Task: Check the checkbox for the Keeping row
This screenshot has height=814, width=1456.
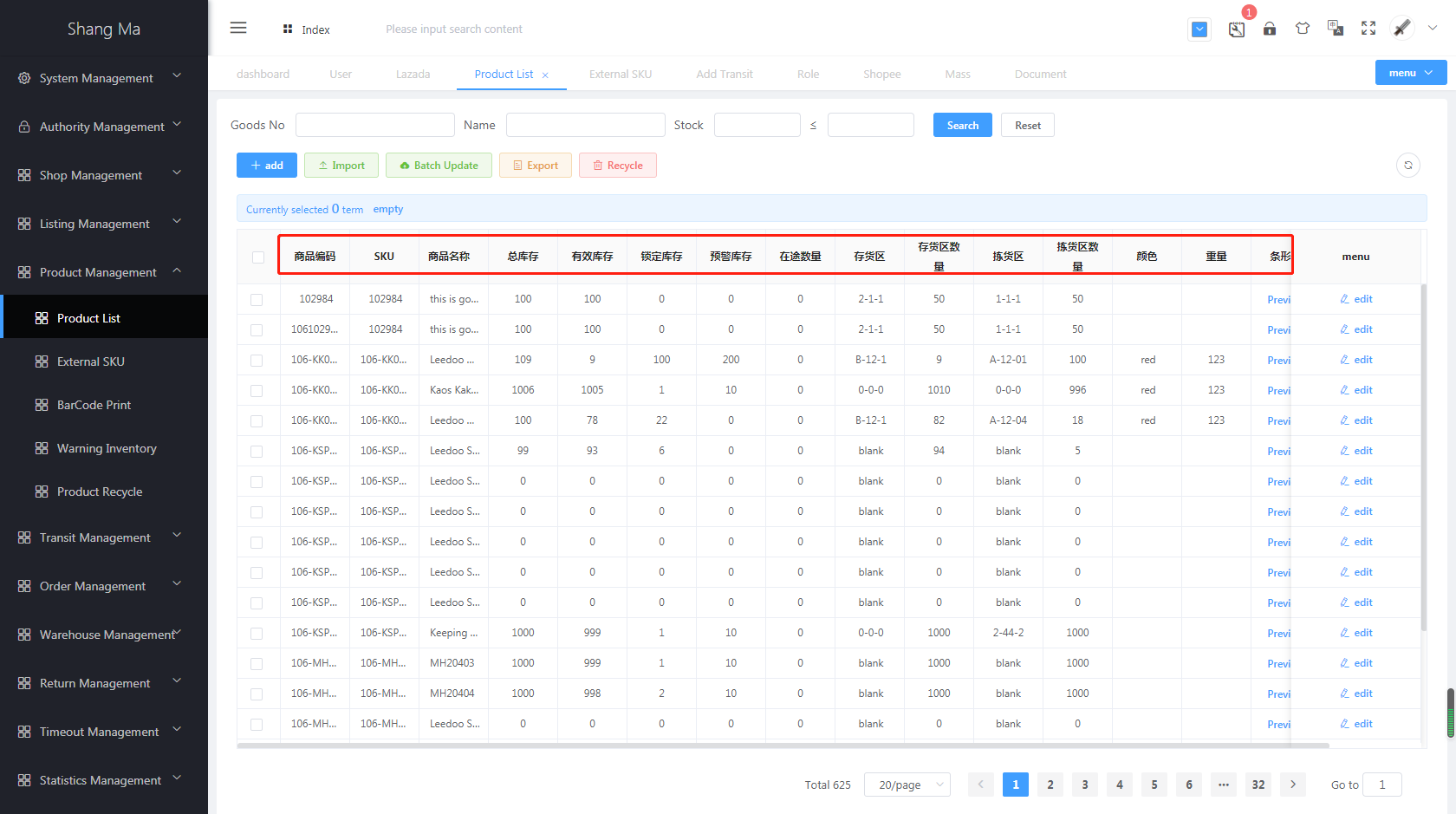Action: coord(257,634)
